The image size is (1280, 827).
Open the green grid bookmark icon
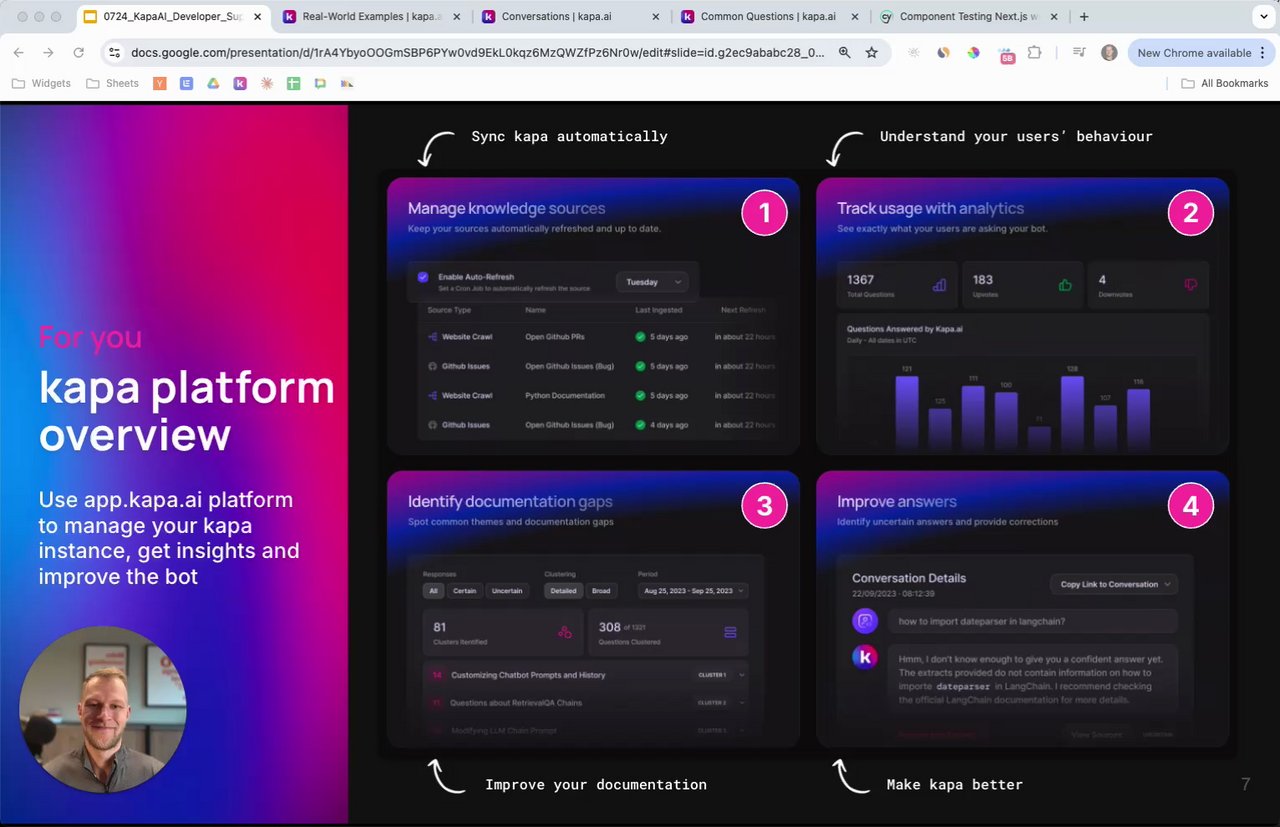[293, 83]
